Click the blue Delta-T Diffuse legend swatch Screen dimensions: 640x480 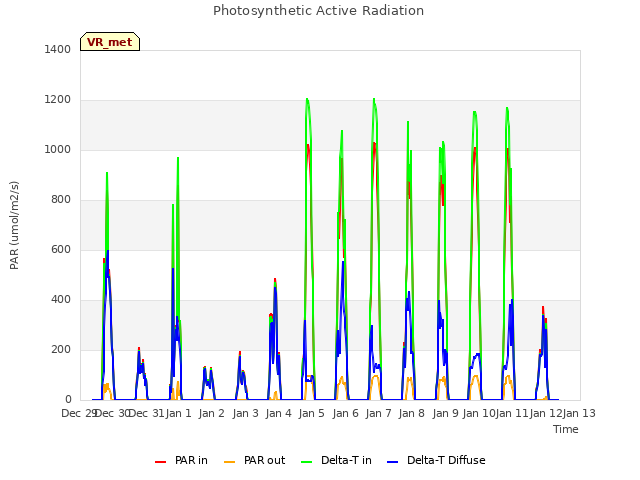click(x=392, y=462)
